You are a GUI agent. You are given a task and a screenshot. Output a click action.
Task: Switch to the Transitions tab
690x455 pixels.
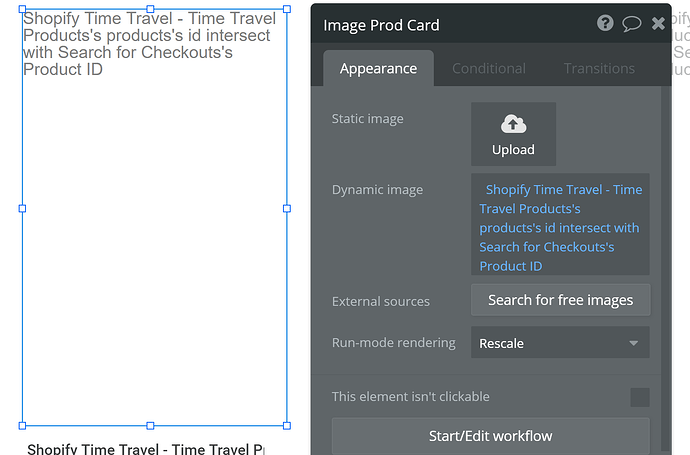[599, 68]
